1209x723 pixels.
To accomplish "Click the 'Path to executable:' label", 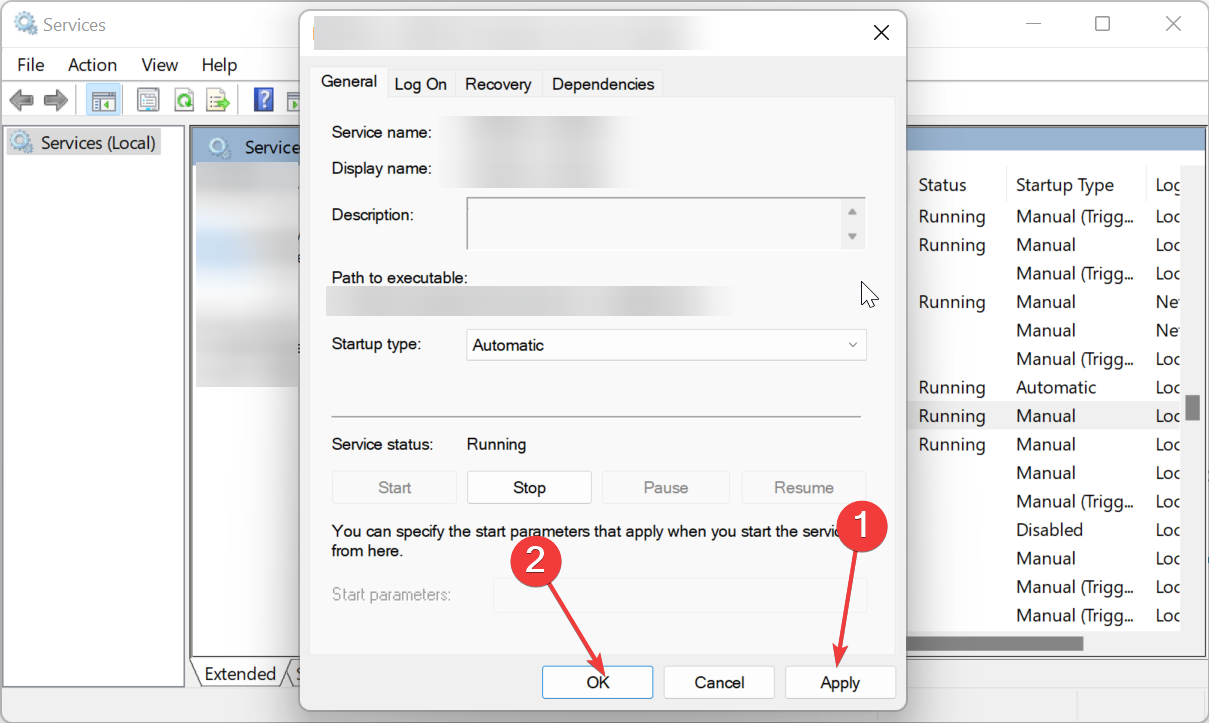I will [x=400, y=278].
